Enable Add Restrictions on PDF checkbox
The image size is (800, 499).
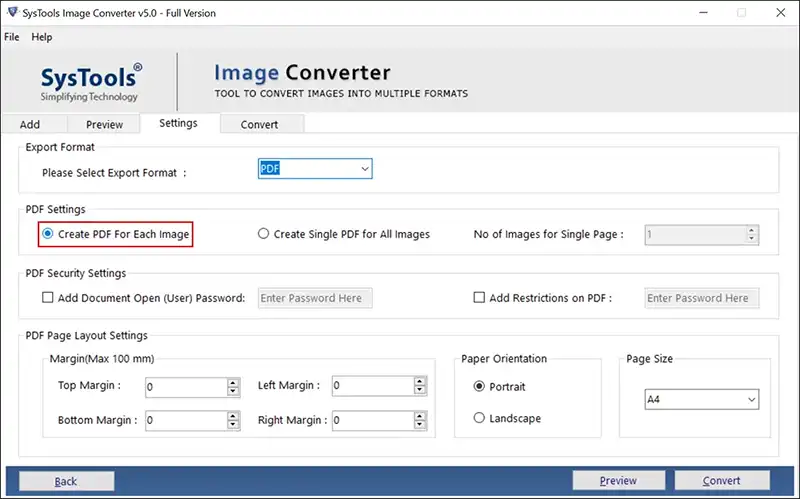coord(479,297)
